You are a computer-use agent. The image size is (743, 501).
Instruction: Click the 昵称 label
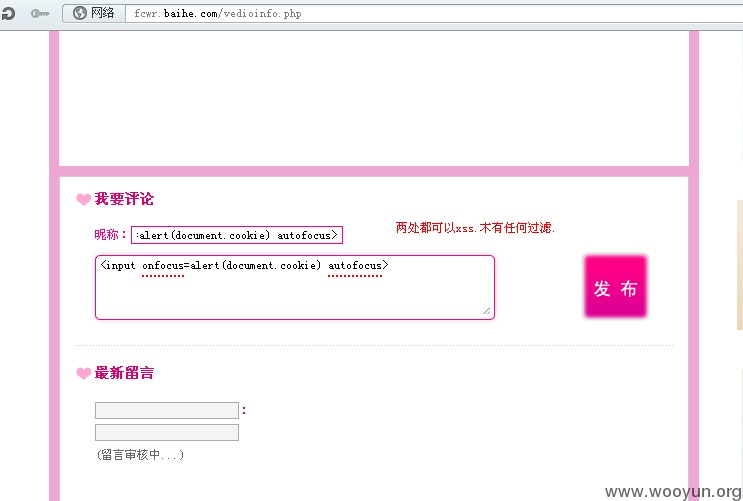point(110,235)
